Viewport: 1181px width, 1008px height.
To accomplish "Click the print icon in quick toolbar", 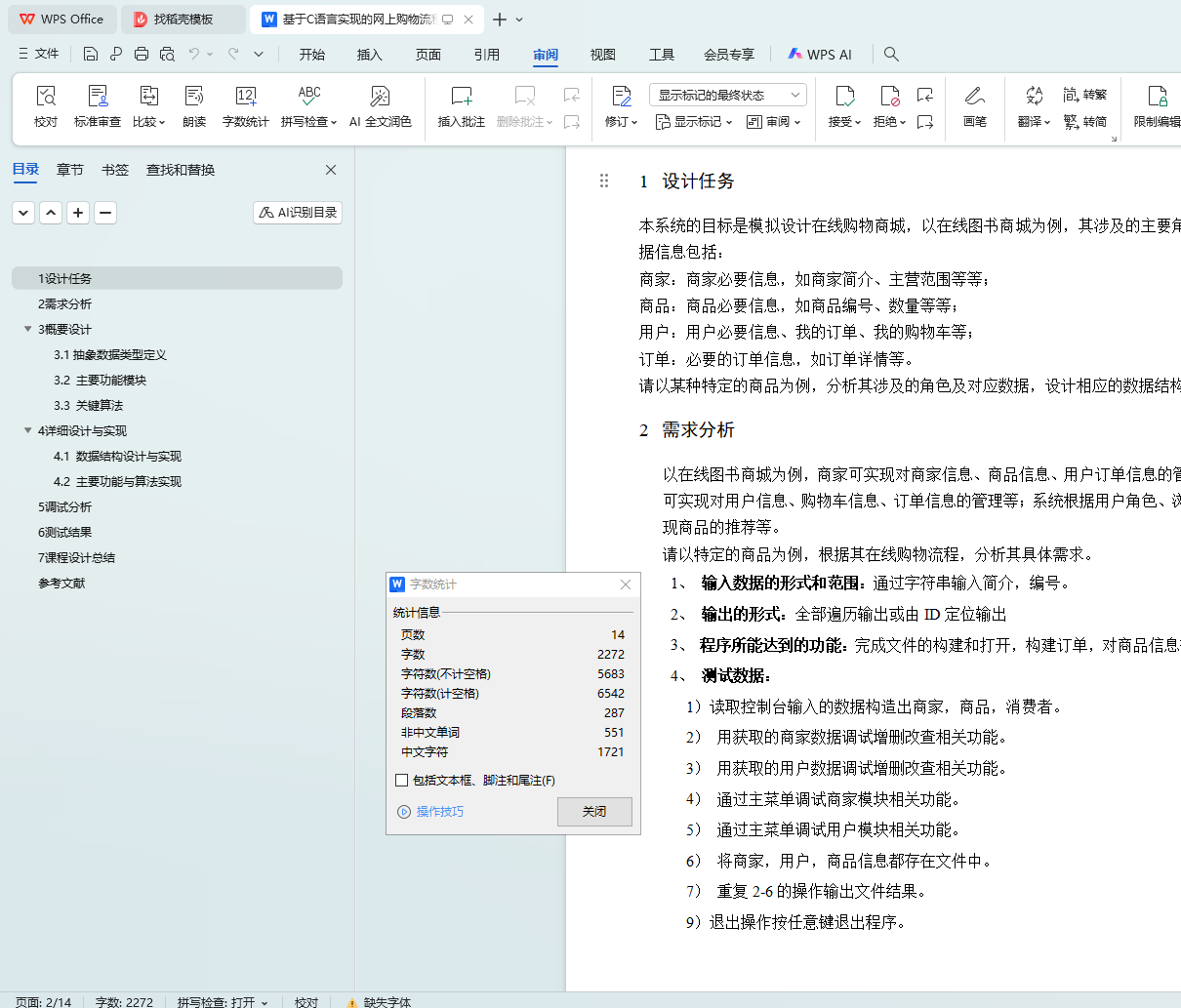I will (142, 54).
